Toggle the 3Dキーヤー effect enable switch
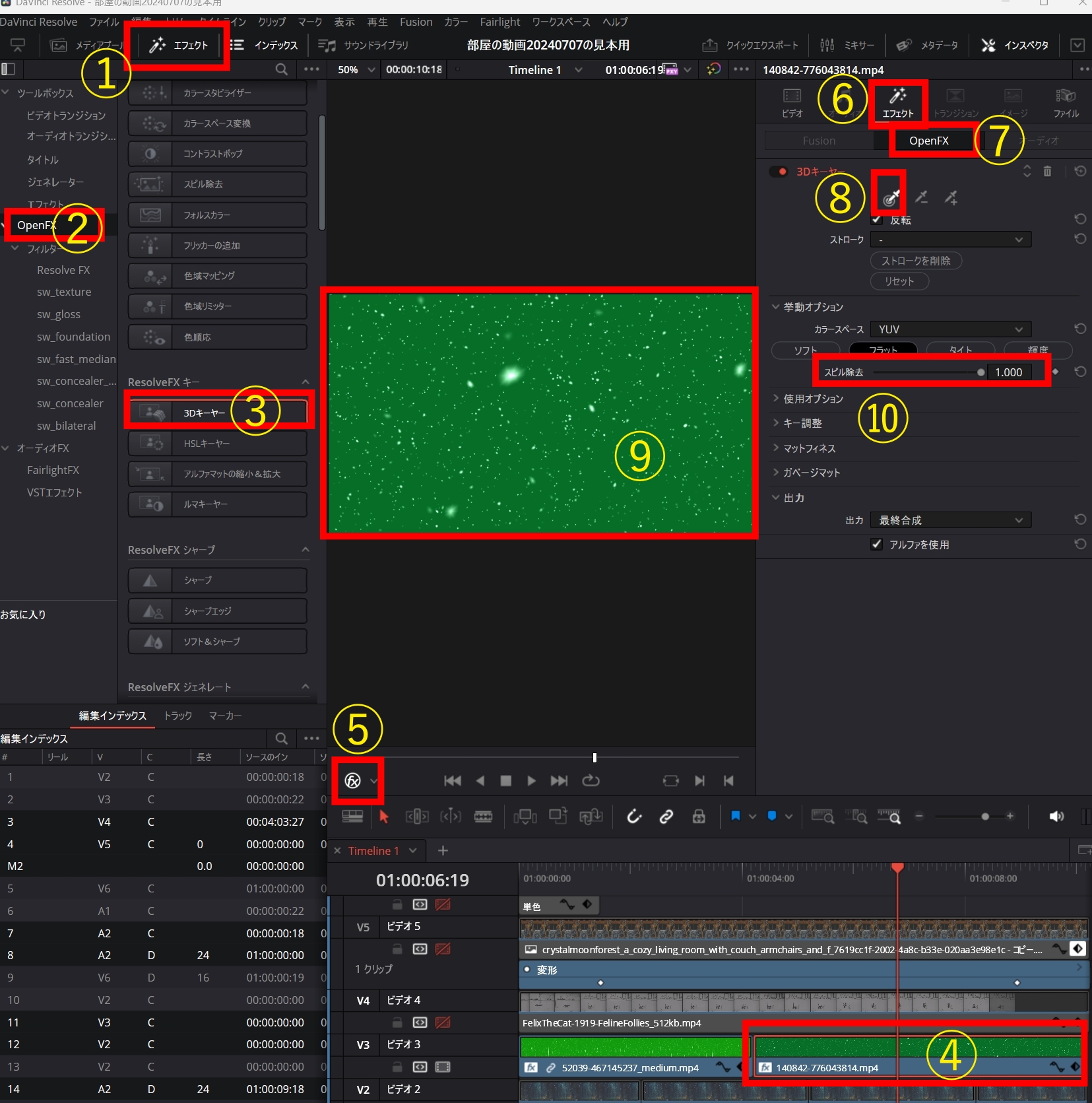This screenshot has width=1092, height=1103. (779, 172)
